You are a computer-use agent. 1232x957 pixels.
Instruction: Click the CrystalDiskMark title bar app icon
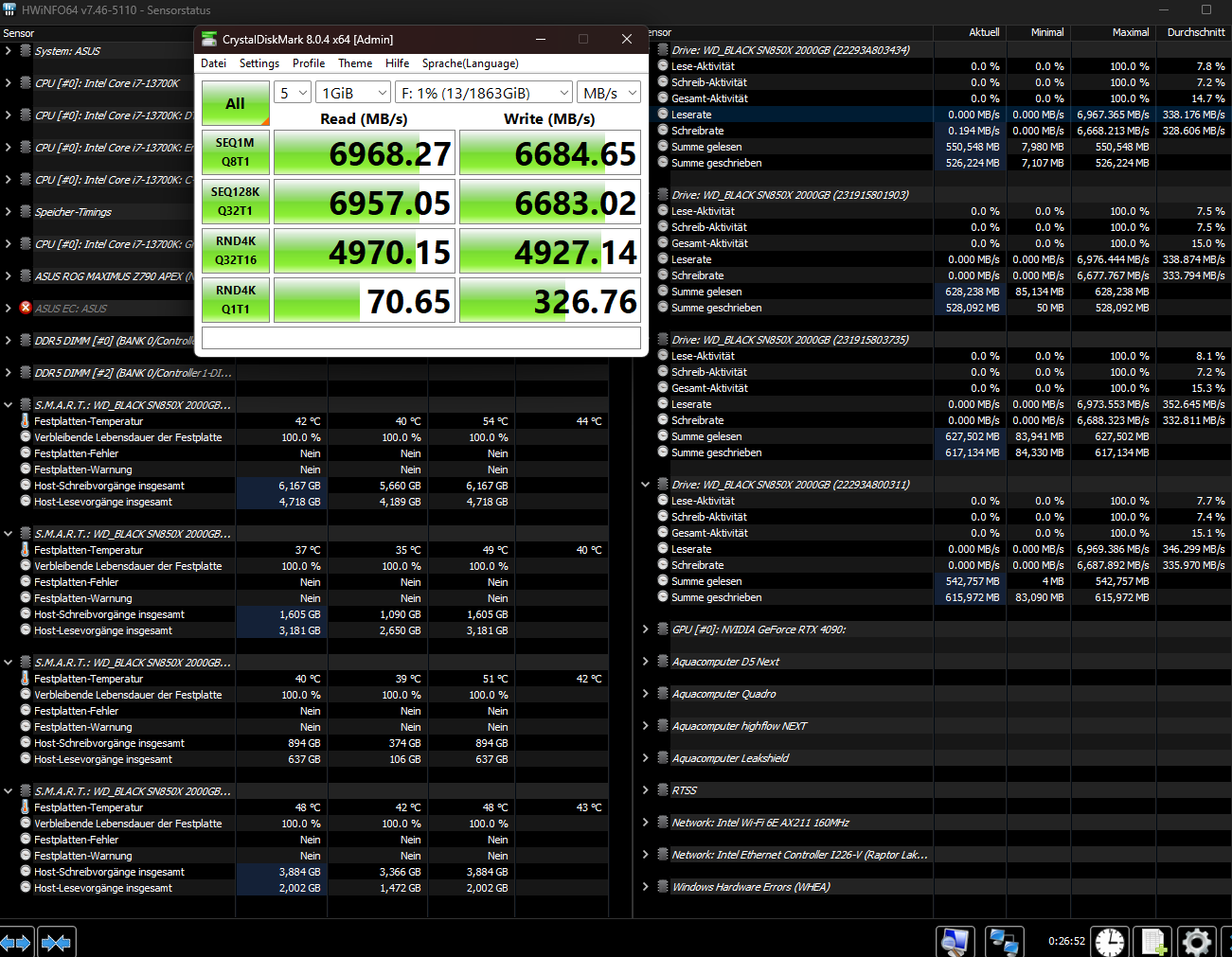click(x=209, y=39)
